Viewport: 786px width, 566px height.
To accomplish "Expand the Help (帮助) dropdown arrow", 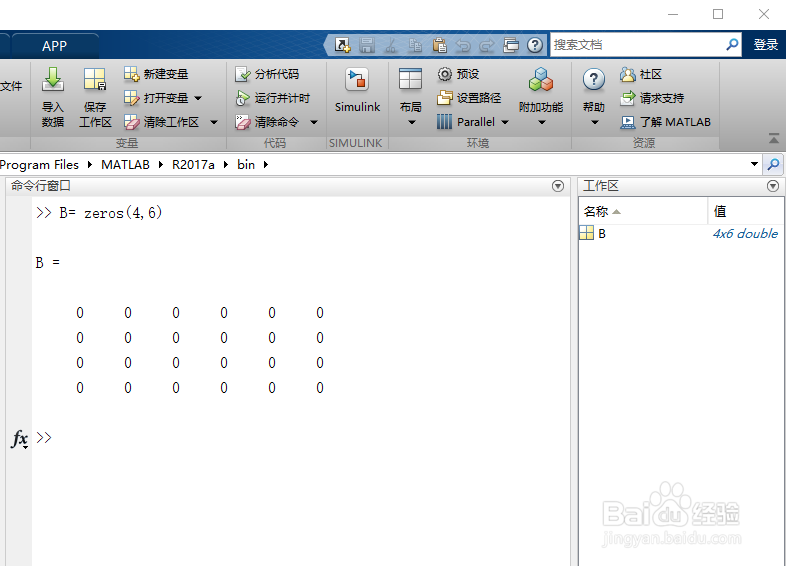I will (595, 122).
